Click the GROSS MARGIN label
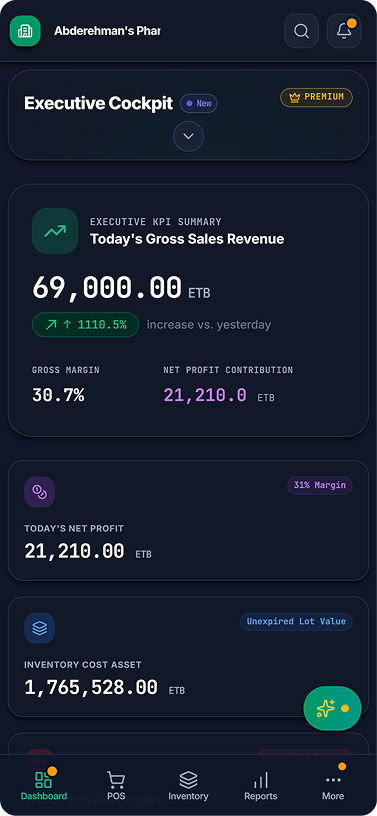 click(x=66, y=370)
